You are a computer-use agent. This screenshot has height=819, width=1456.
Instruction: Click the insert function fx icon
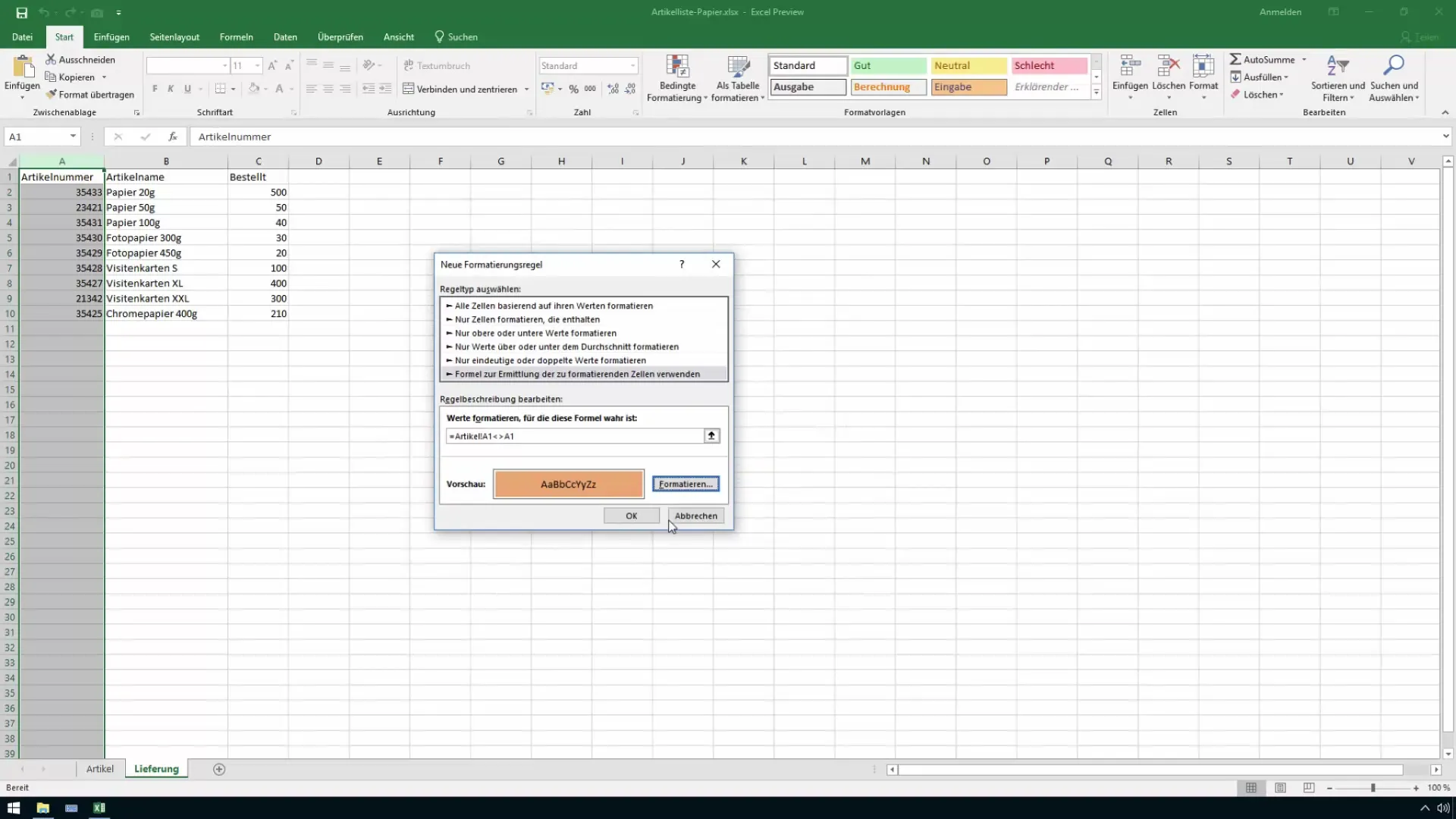click(x=173, y=136)
